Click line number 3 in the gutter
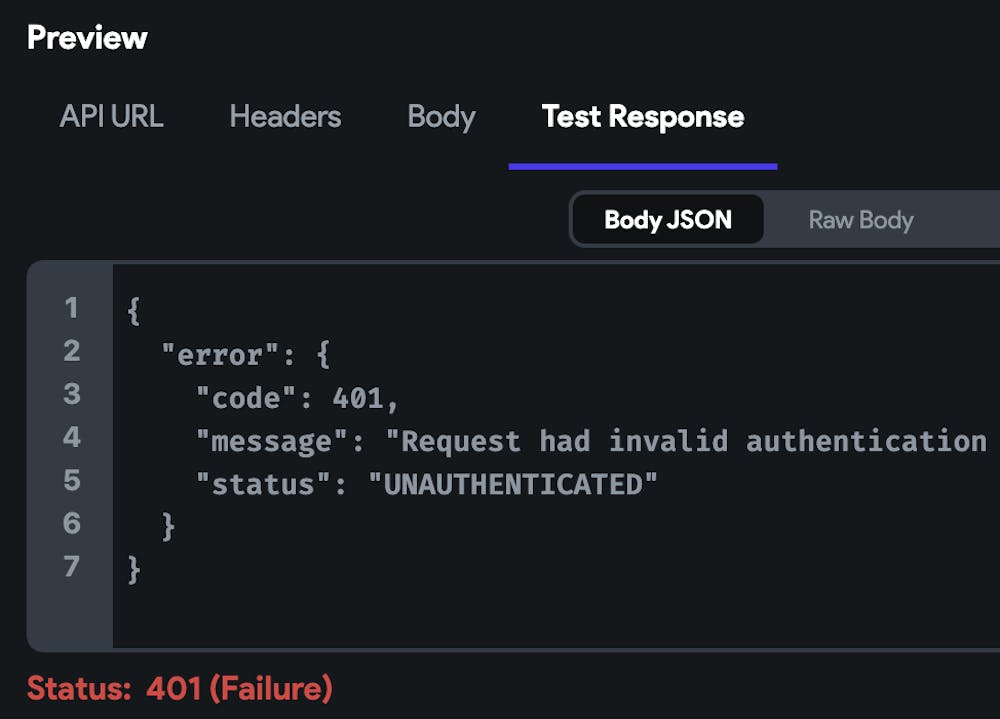This screenshot has width=1000, height=719. point(71,394)
